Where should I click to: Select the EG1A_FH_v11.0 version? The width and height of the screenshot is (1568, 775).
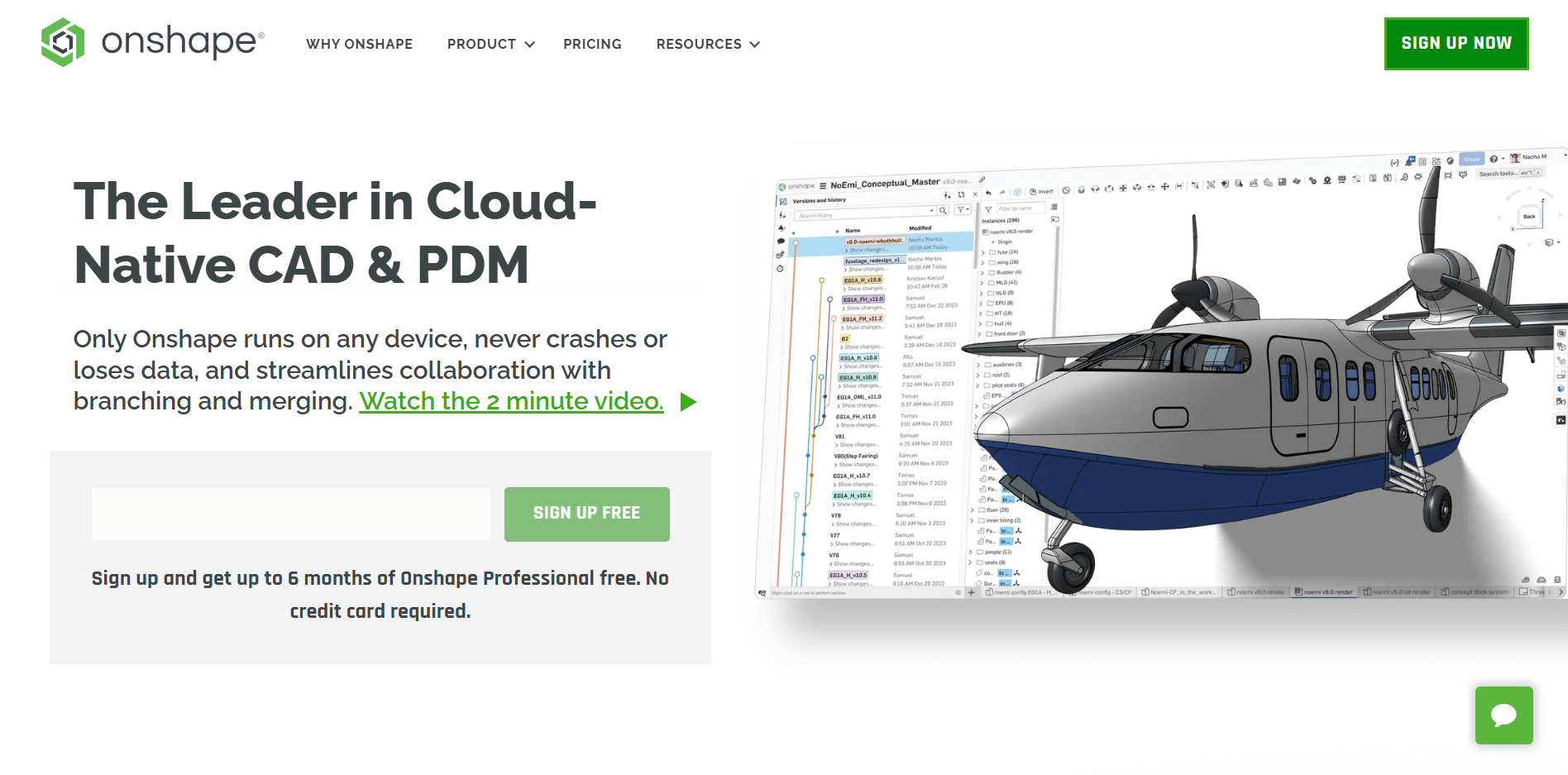tap(863, 299)
